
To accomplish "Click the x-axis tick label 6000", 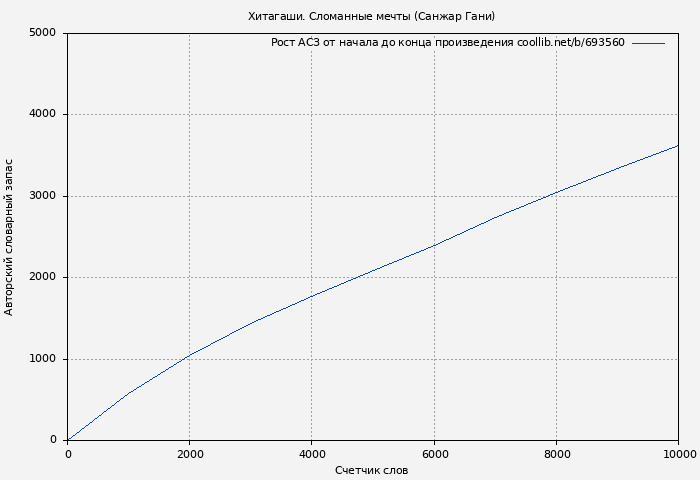I will point(434,454).
